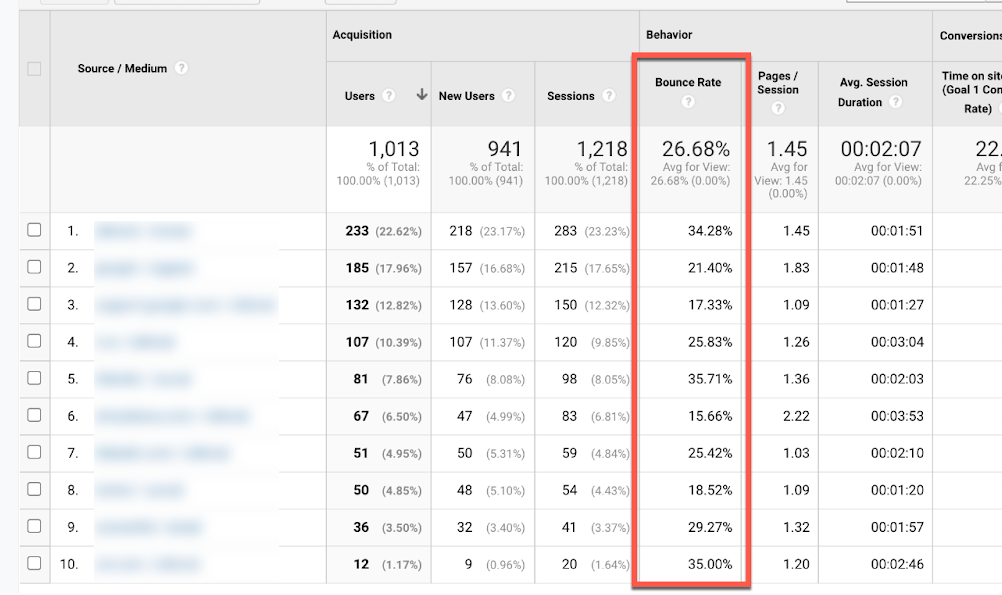Click bounce rate 35.00% in row 10
Image resolution: width=1002 pixels, height=595 pixels.
tap(710, 564)
